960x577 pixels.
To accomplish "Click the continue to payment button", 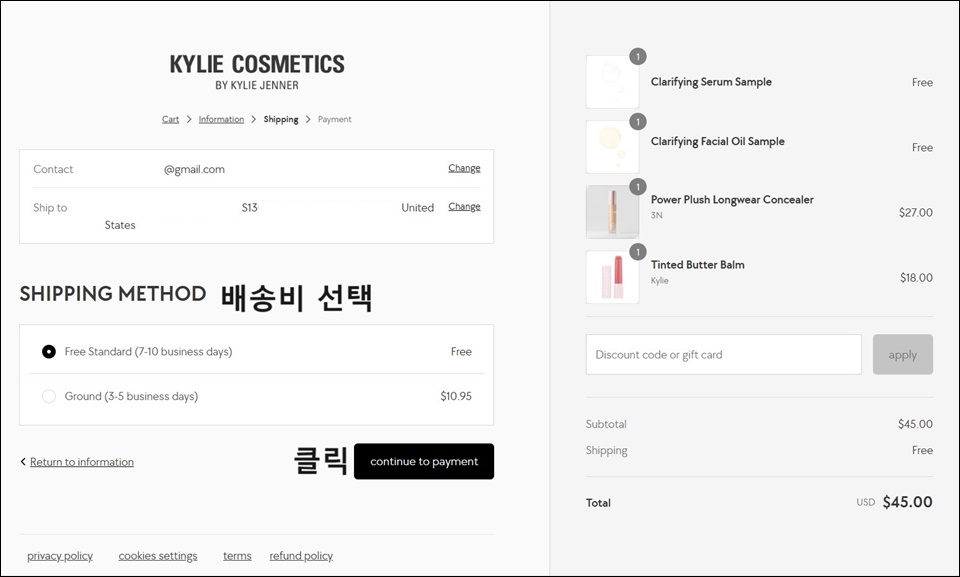I will point(424,461).
